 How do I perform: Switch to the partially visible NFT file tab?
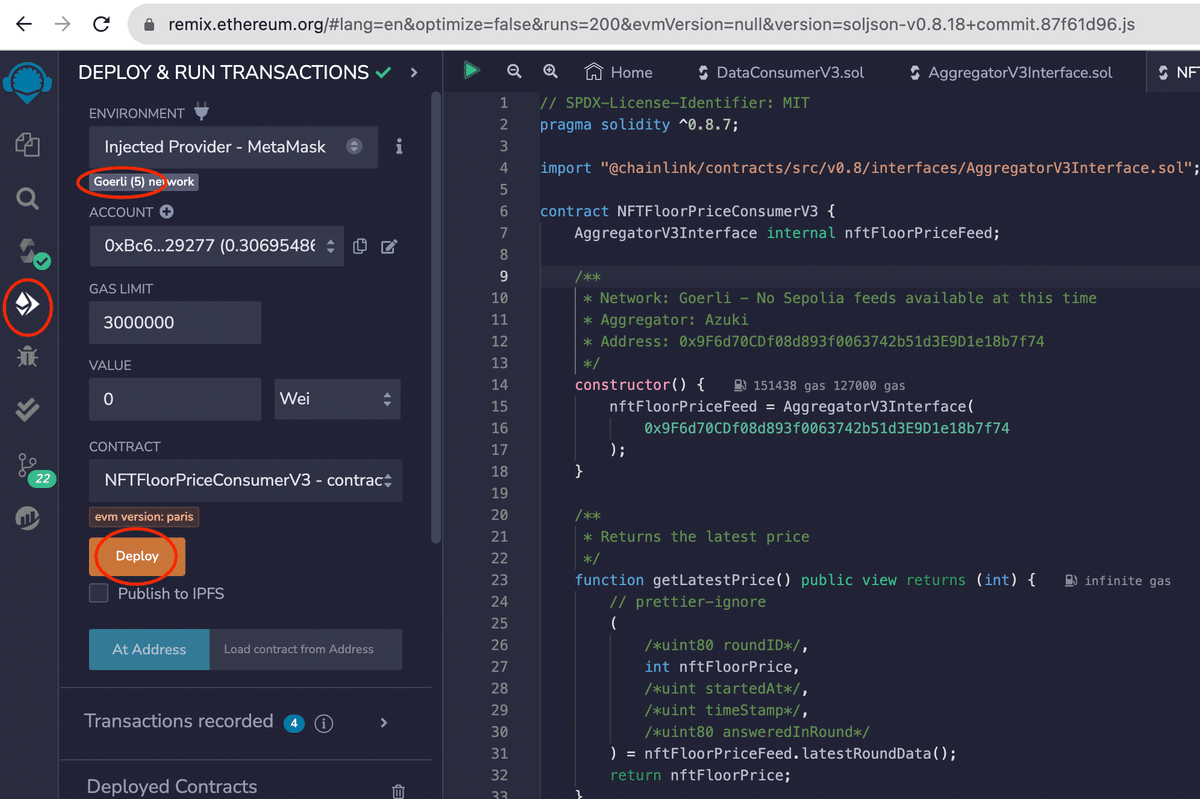tap(1176, 72)
